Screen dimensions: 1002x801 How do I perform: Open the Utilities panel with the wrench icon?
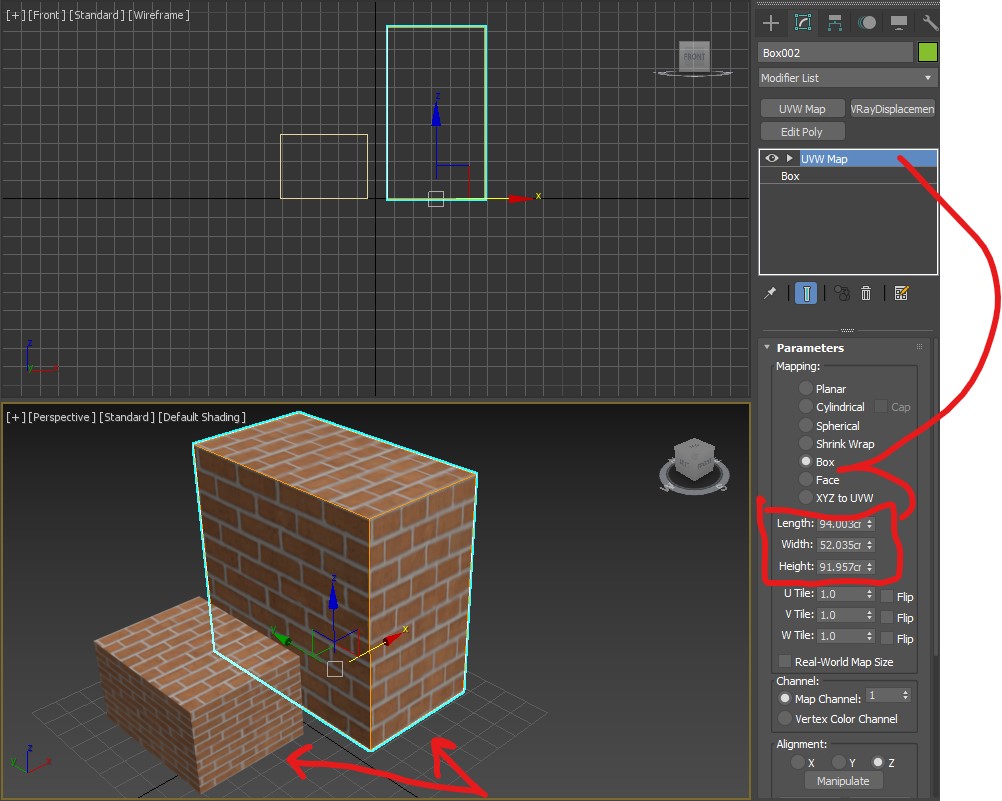point(930,22)
